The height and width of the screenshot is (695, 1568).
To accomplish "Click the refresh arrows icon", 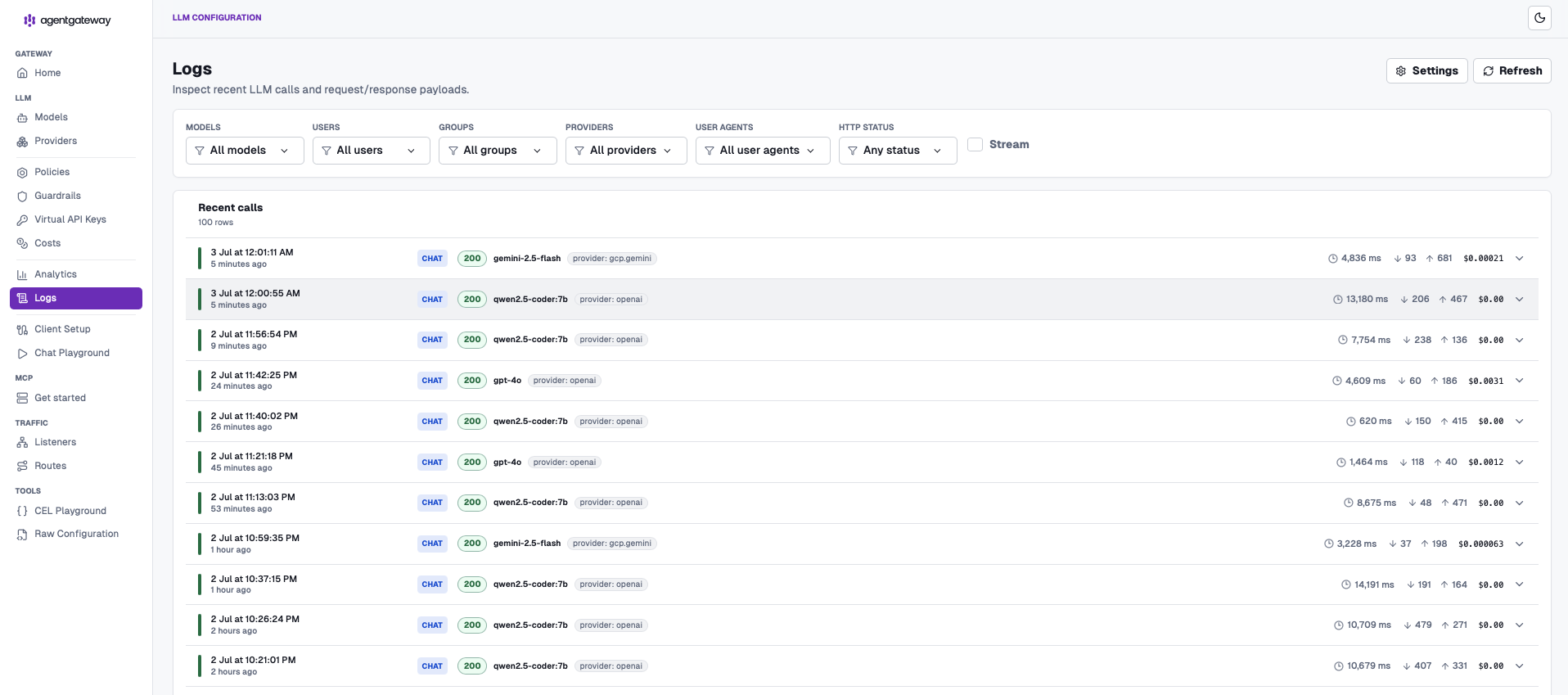I will point(1489,71).
